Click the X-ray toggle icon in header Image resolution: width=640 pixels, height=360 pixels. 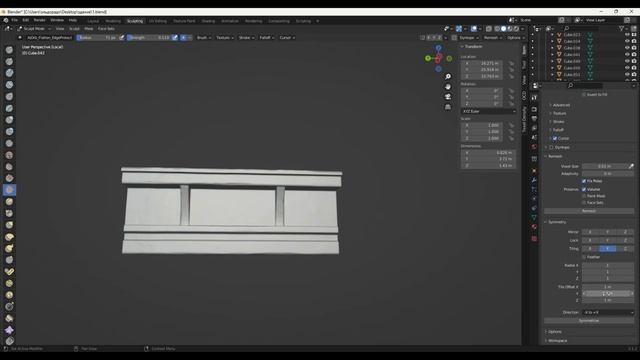[489, 29]
